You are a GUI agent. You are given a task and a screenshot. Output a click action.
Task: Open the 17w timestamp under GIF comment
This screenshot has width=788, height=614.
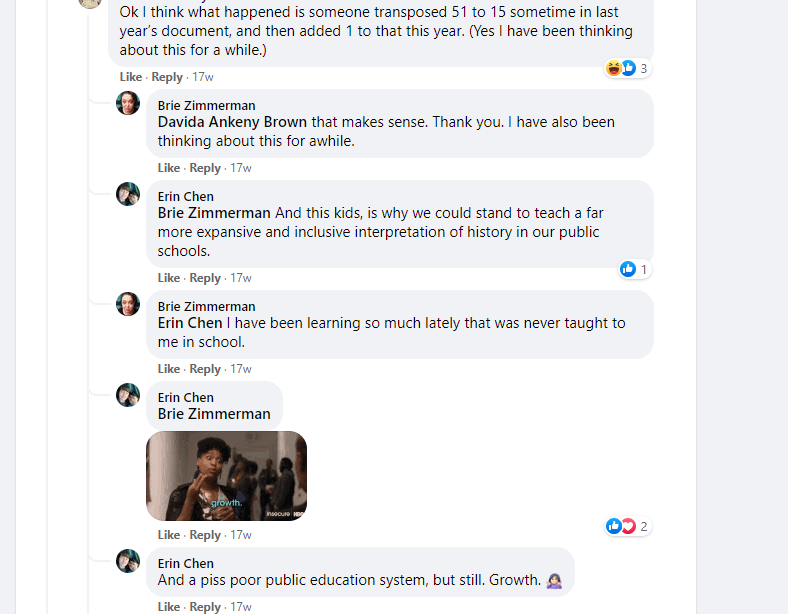[241, 535]
